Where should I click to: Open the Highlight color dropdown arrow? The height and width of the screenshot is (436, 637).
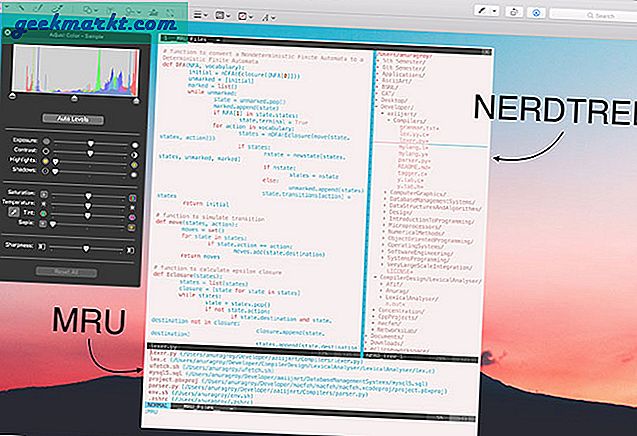click(x=494, y=11)
